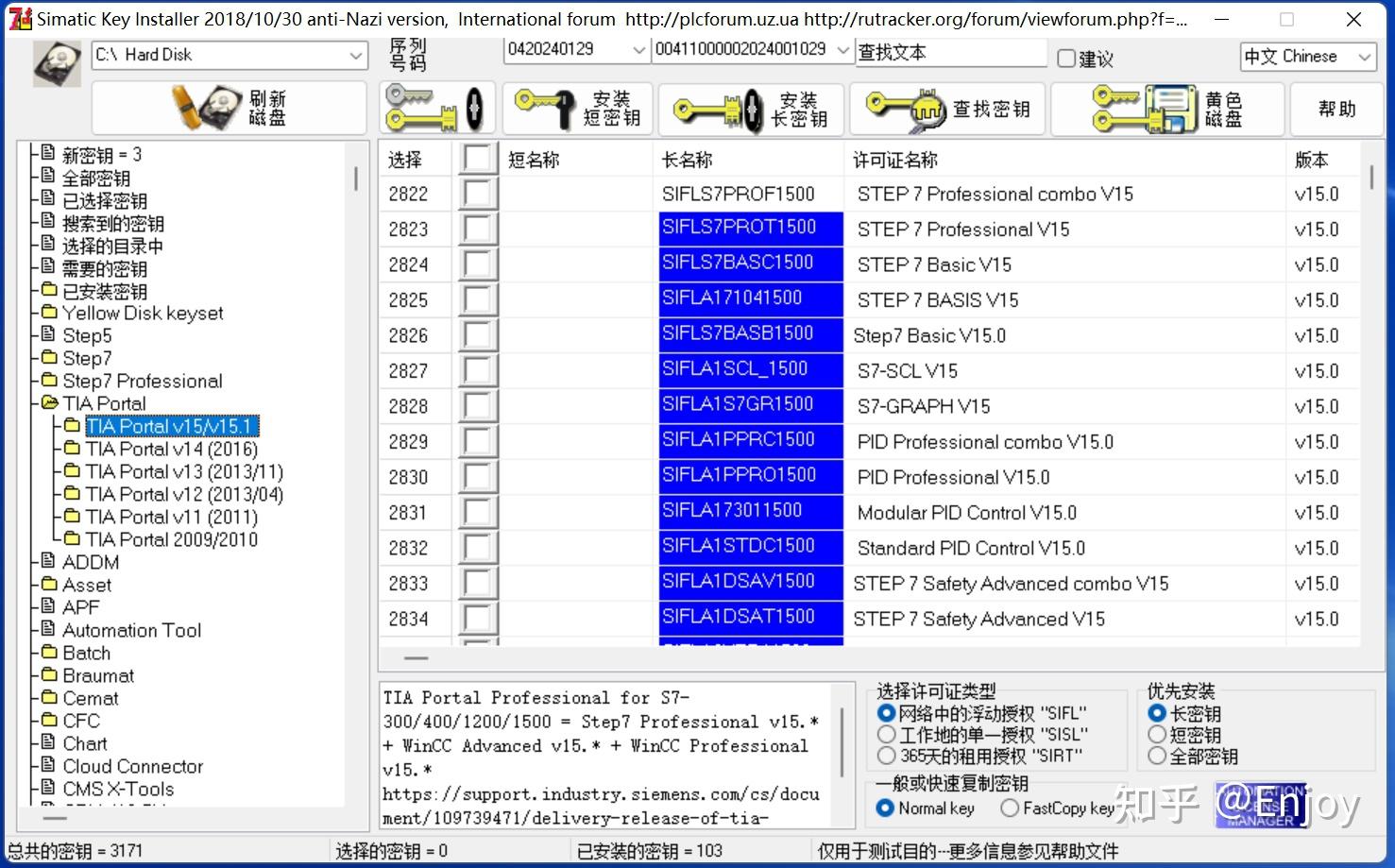
Task: Check the checkbox for key row 2822
Action: [x=478, y=193]
